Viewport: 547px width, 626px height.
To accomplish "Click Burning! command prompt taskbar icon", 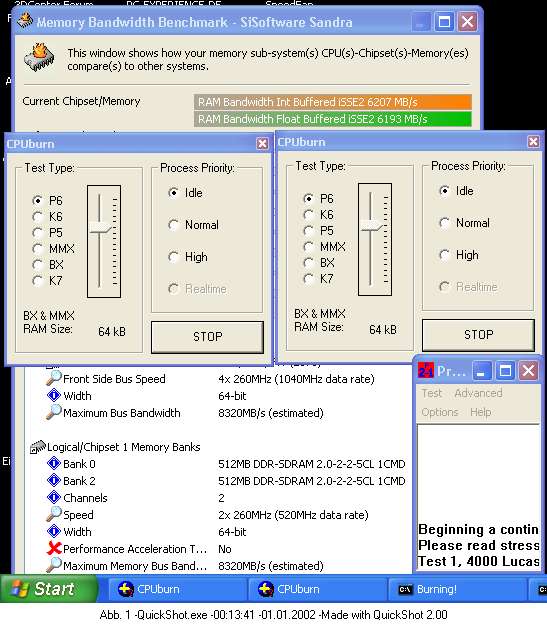I will click(x=405, y=589).
